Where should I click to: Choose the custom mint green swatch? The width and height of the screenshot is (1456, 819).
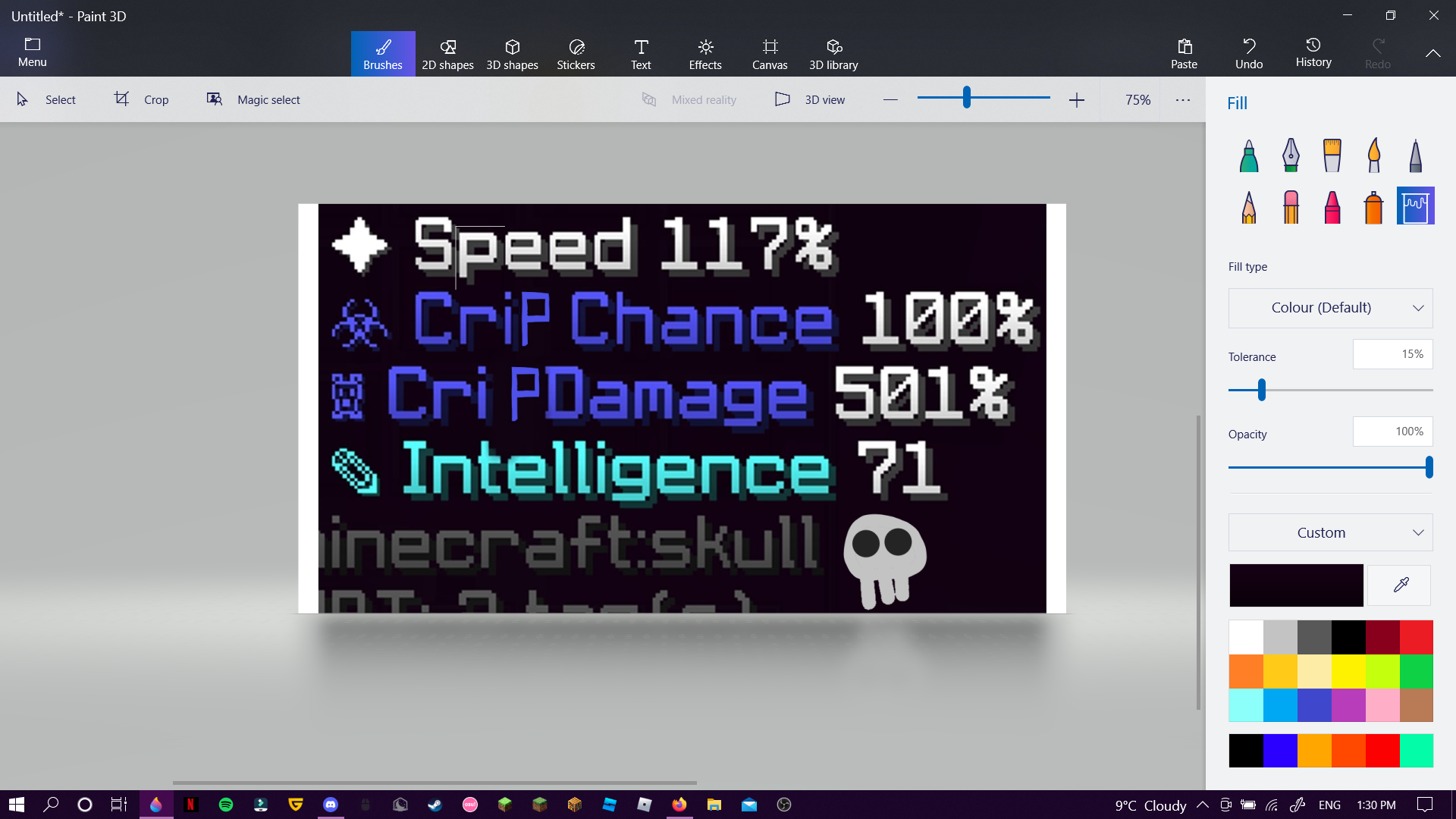tap(1417, 751)
